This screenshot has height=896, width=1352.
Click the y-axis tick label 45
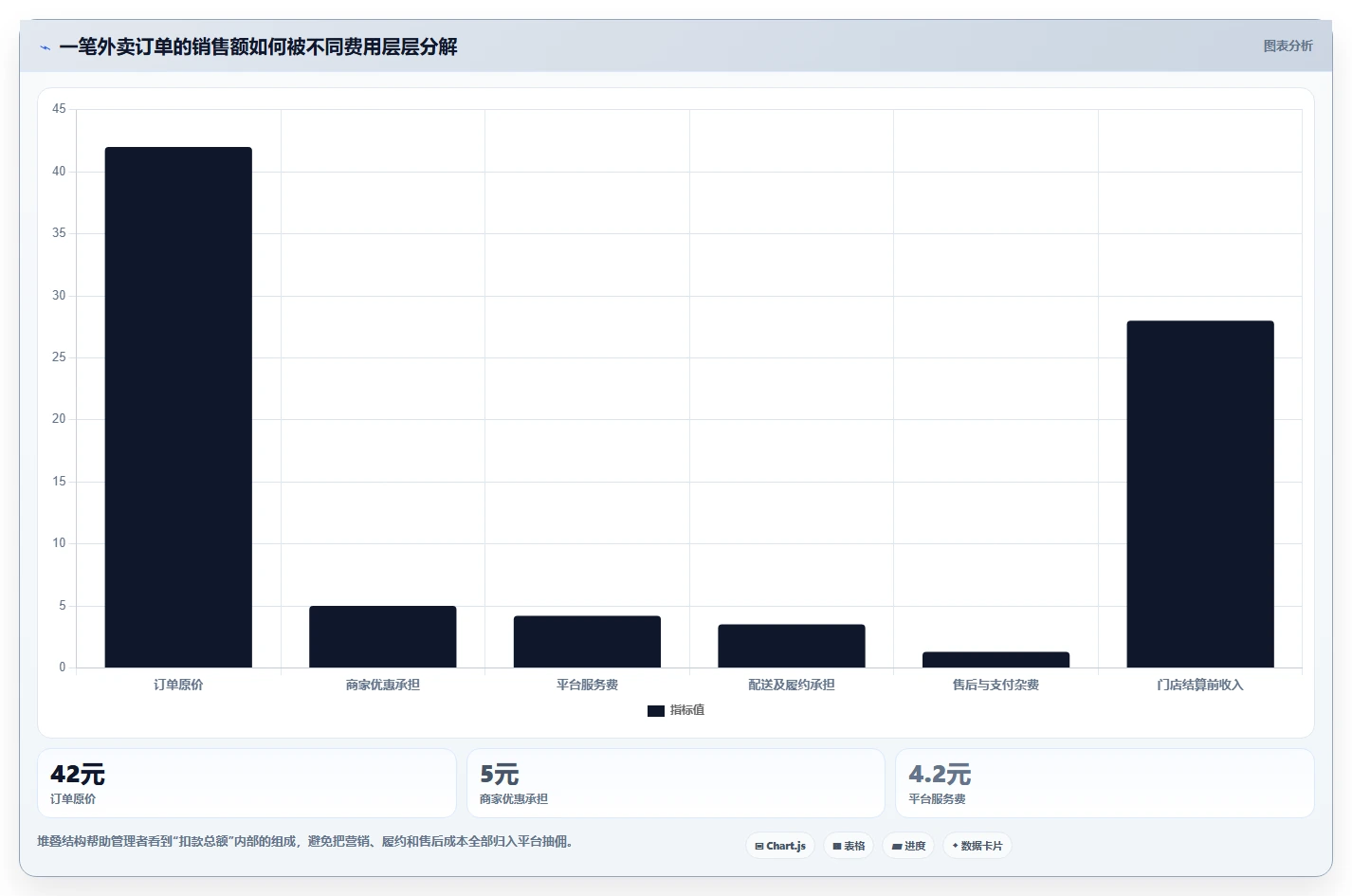[59, 109]
